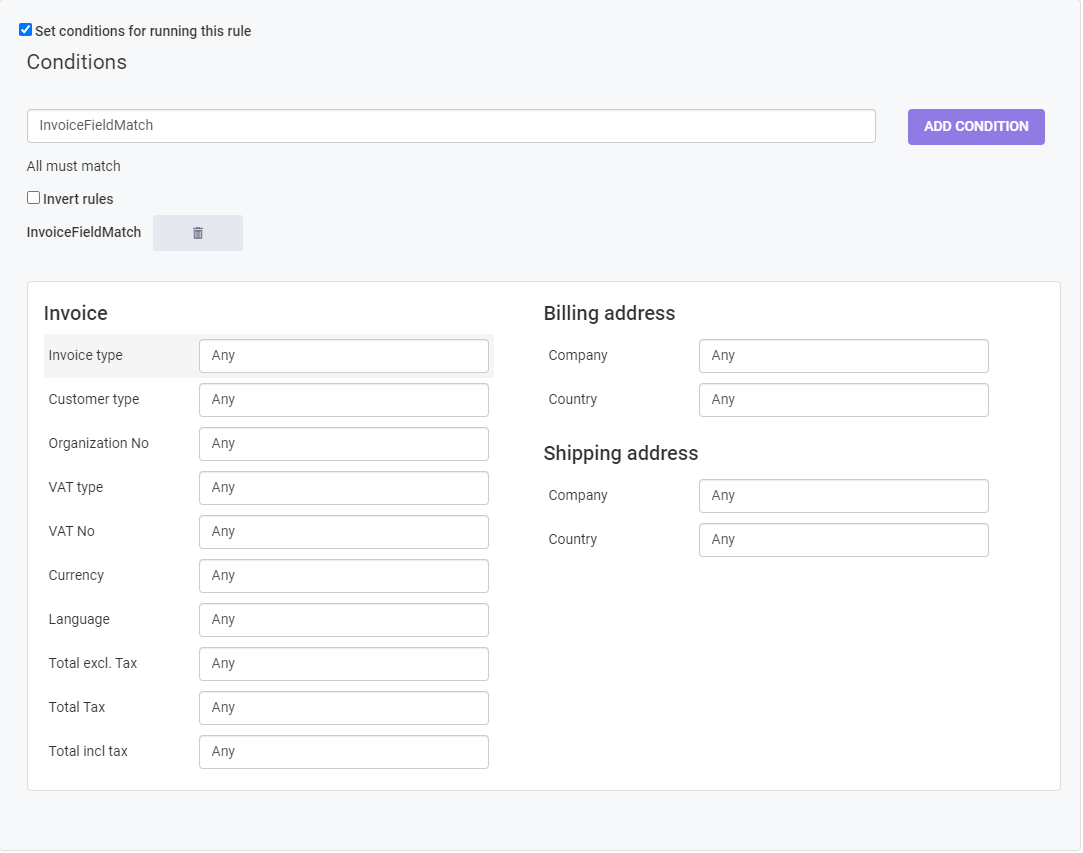This screenshot has height=853, width=1083.
Task: Open the Language field
Action: [x=343, y=620]
